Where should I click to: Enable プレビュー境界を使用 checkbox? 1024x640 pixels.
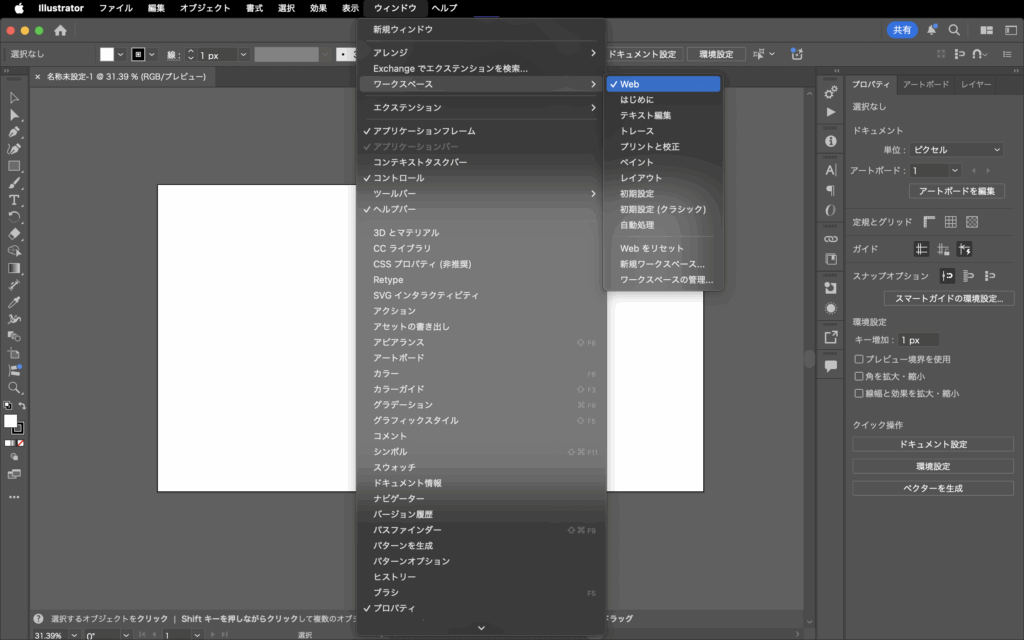859,359
